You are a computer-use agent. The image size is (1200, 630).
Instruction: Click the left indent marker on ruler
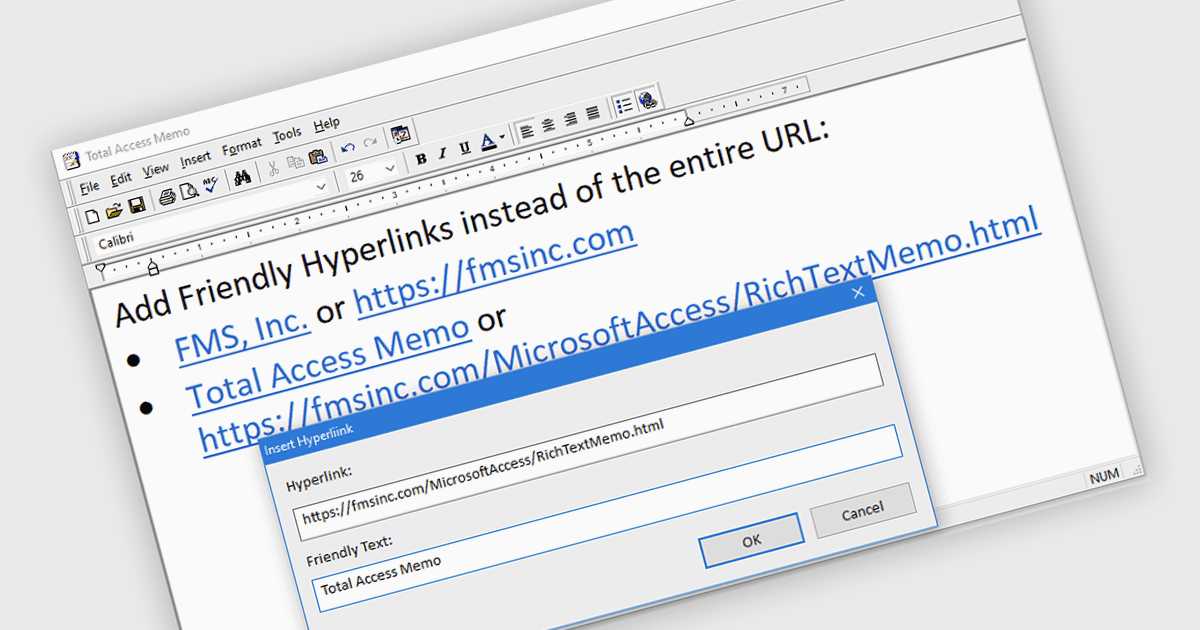(153, 268)
